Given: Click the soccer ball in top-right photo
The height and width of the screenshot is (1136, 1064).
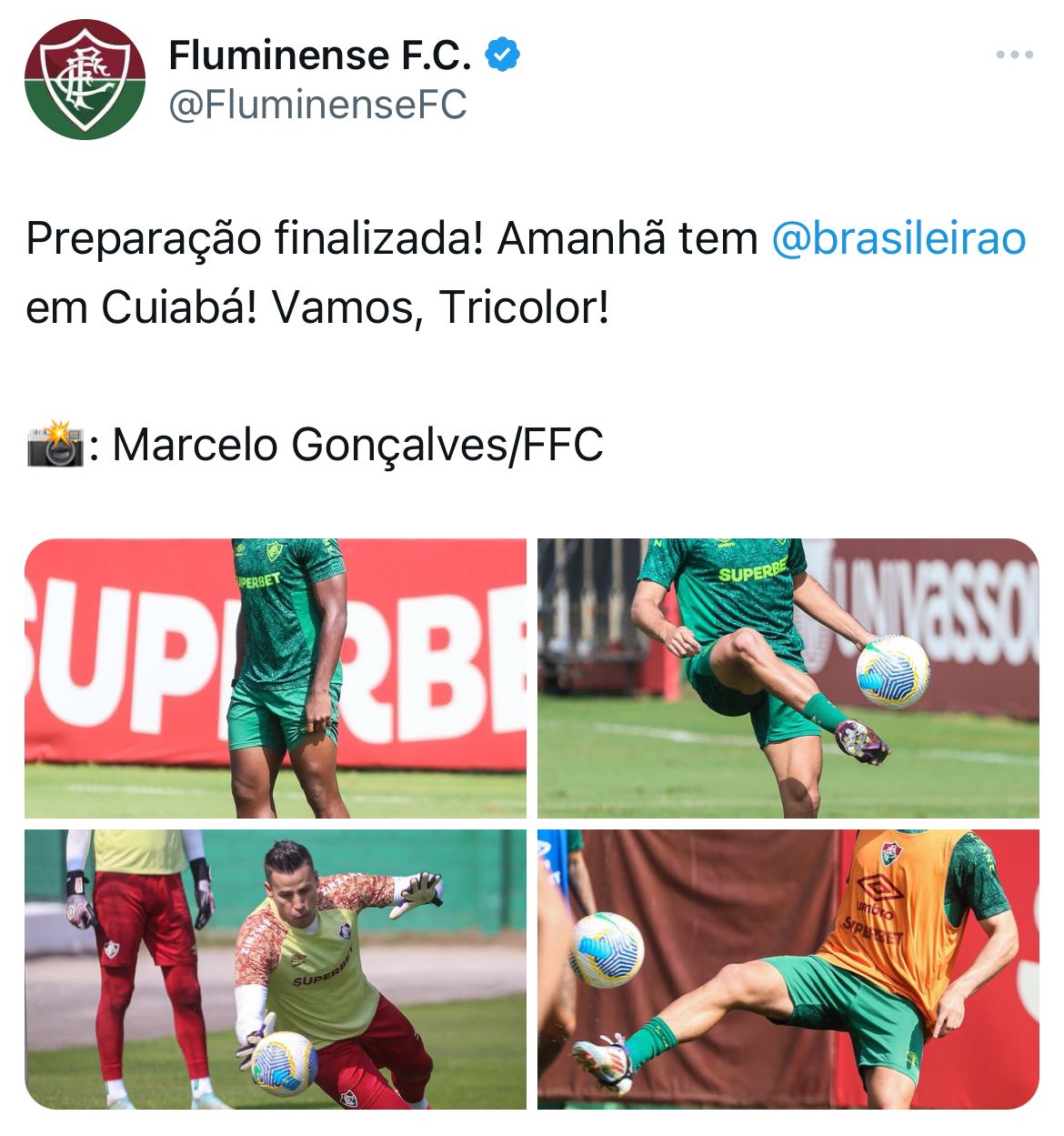Looking at the screenshot, I should tap(892, 671).
